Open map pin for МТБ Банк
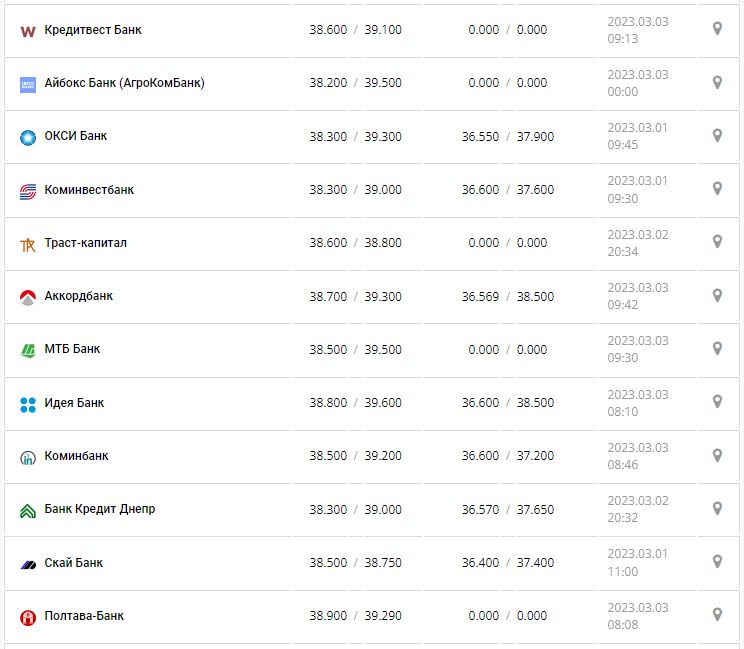This screenshot has height=649, width=744. (717, 348)
